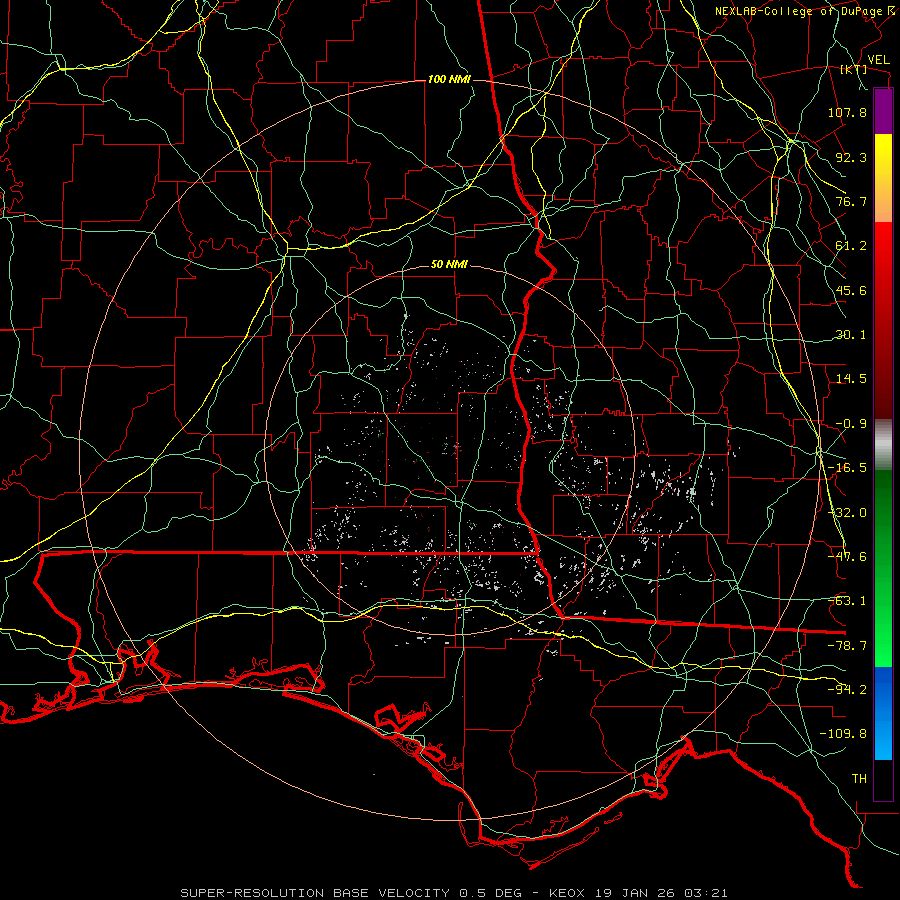Click the -78.7 legend value
The height and width of the screenshot is (900, 900).
pyautogui.click(x=847, y=646)
